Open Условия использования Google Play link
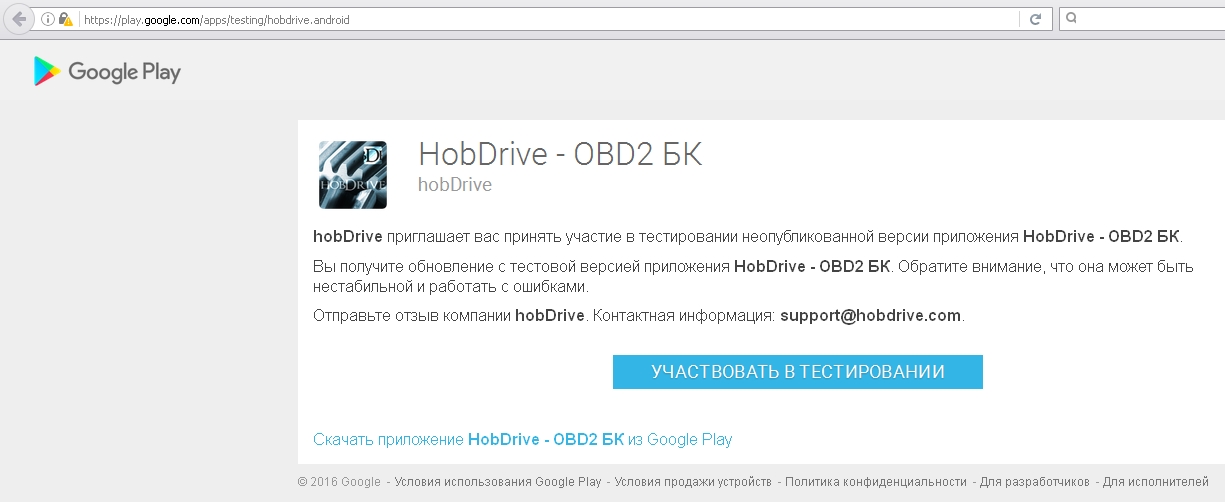Screen dimensions: 1225x502 (x=498, y=482)
